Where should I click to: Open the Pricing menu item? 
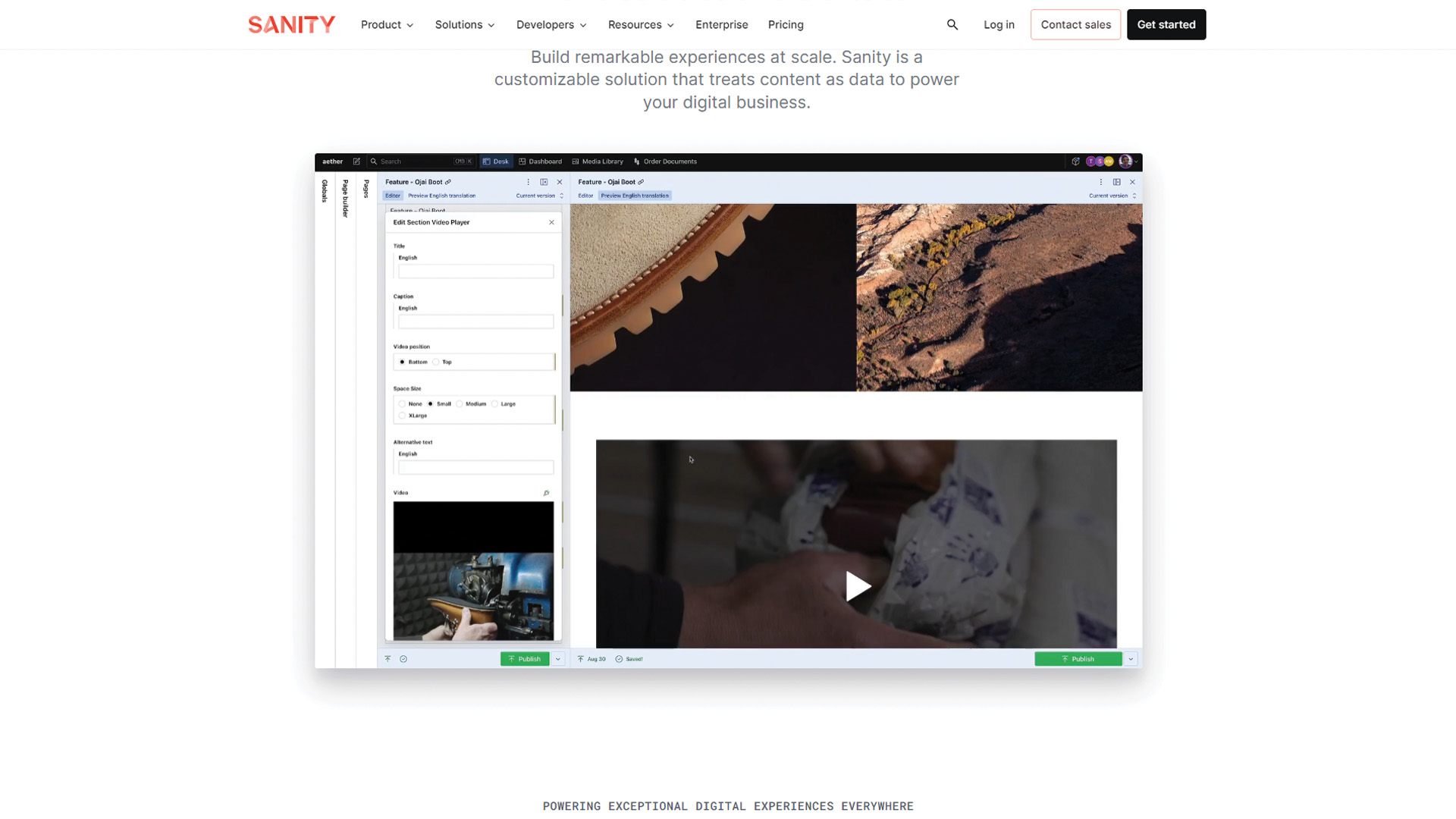pos(786,24)
